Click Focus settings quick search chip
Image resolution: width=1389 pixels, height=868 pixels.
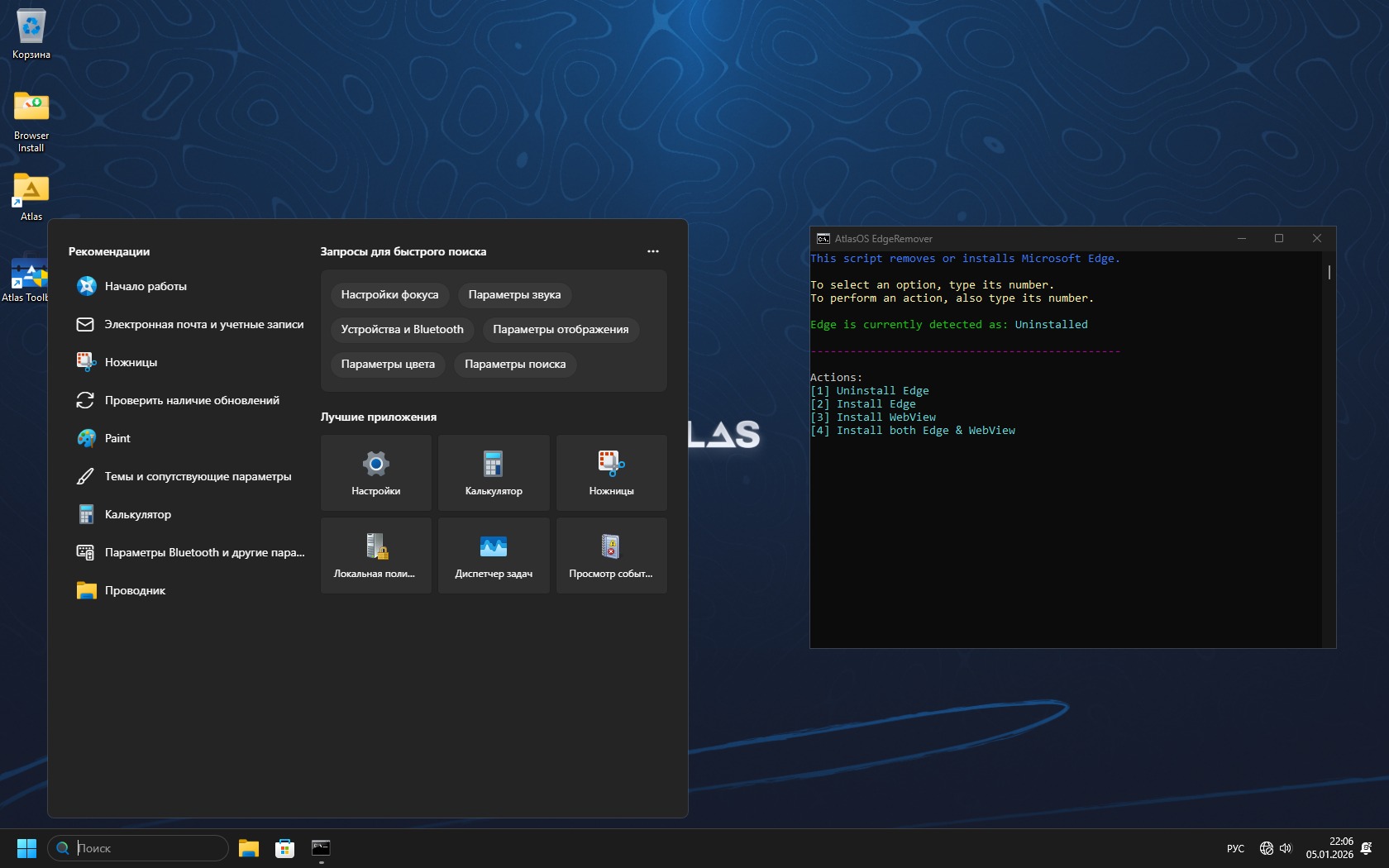[389, 295]
